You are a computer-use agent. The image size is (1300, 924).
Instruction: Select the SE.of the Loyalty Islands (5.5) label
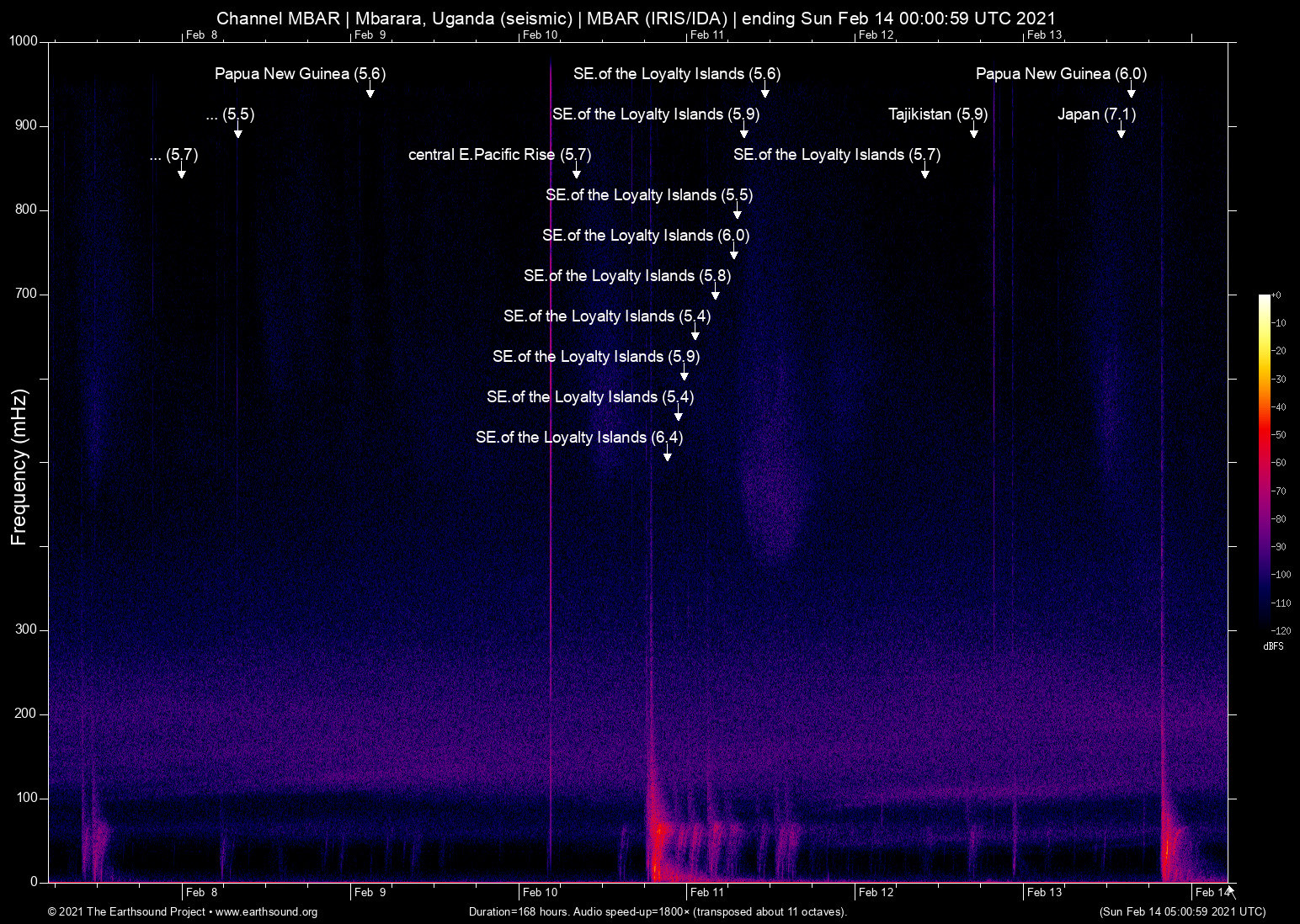649,195
